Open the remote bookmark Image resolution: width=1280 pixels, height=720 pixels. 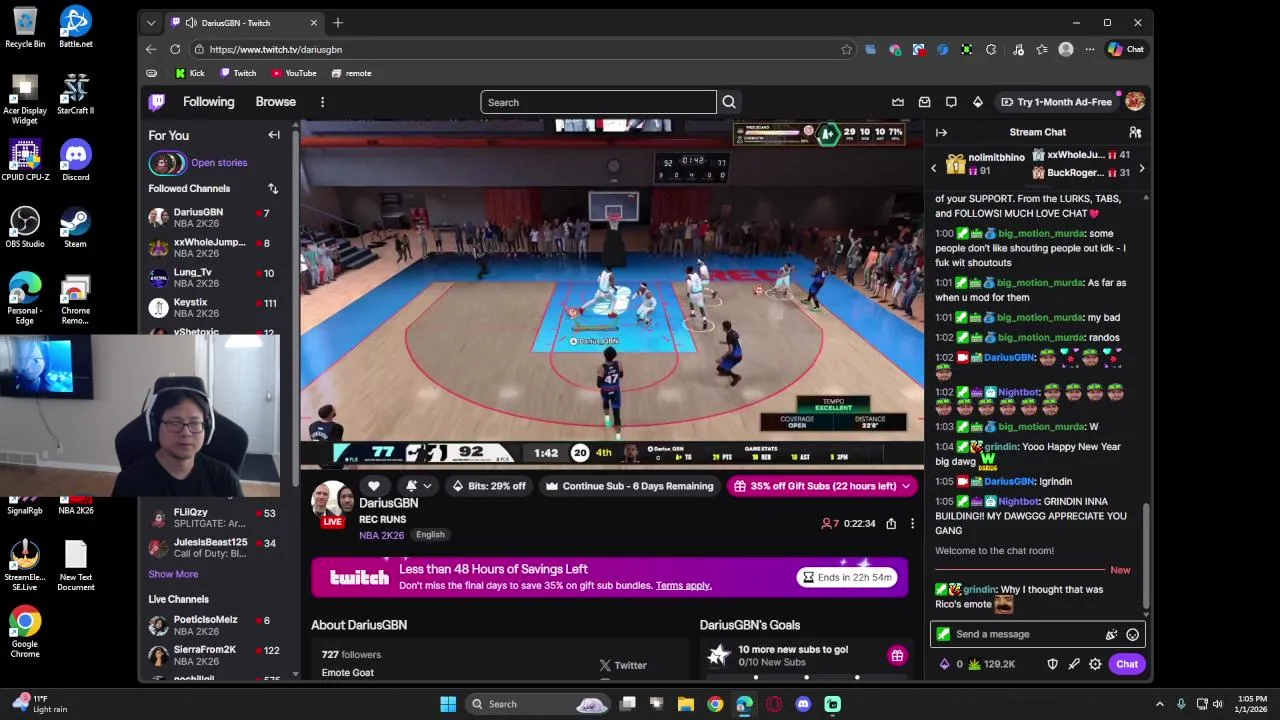click(352, 73)
